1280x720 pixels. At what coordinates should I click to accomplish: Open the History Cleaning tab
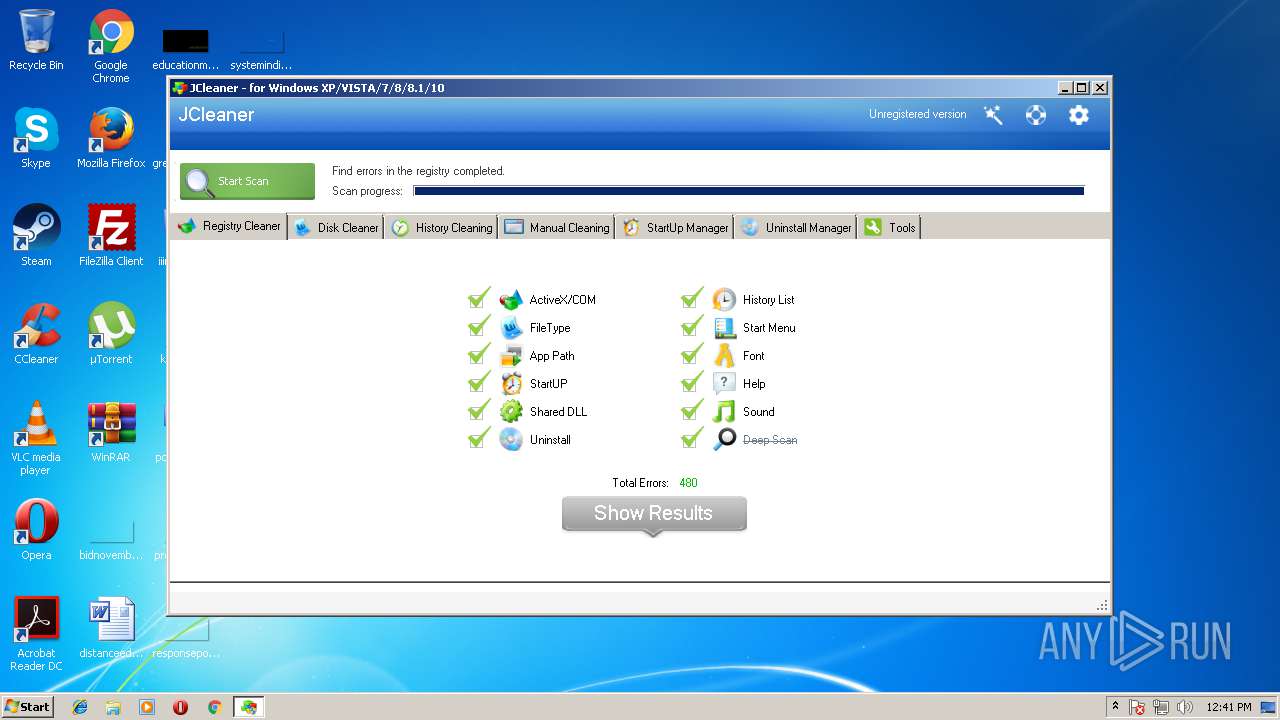click(x=442, y=228)
